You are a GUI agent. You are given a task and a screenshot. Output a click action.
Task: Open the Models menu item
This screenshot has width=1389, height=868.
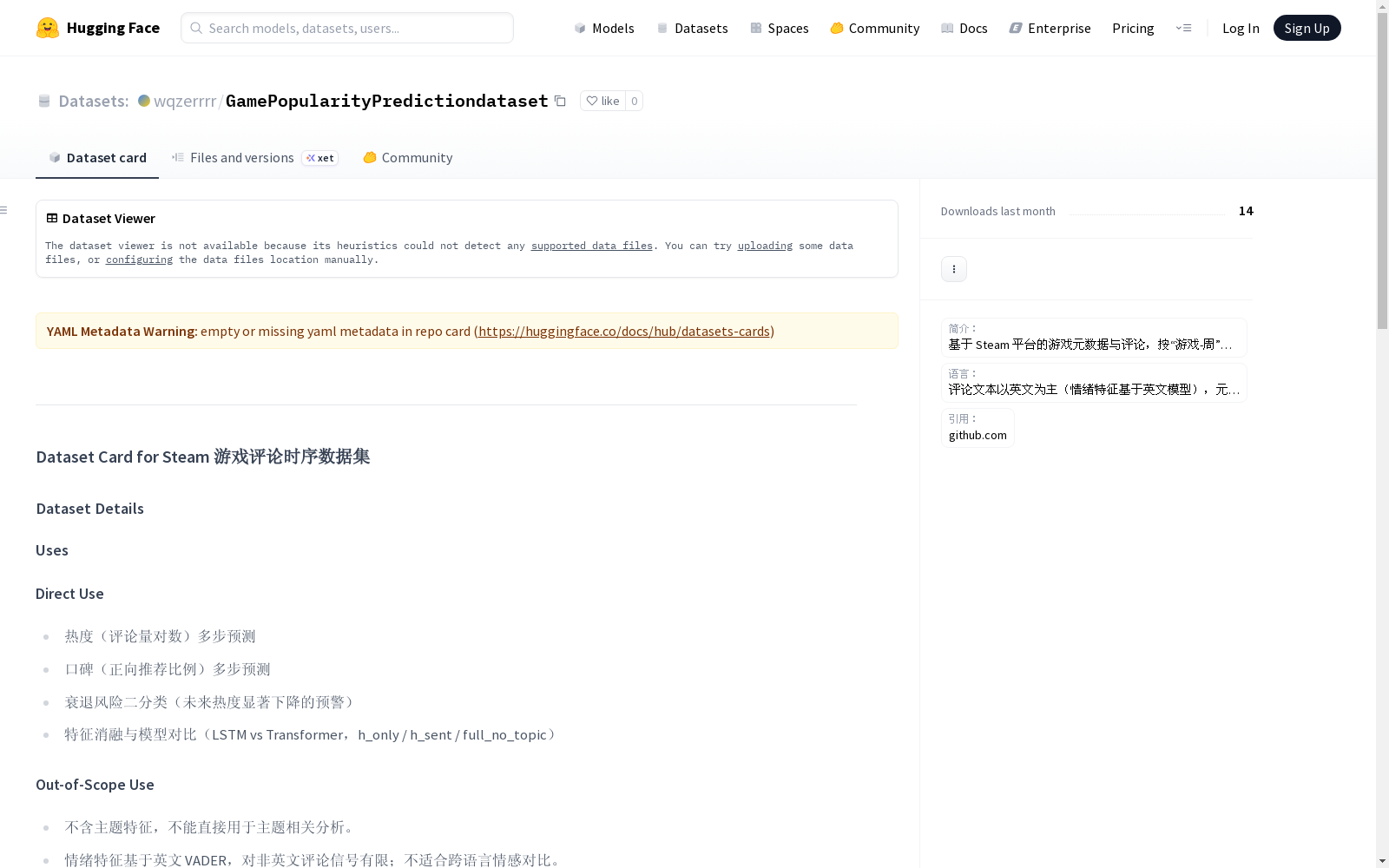[x=604, y=28]
